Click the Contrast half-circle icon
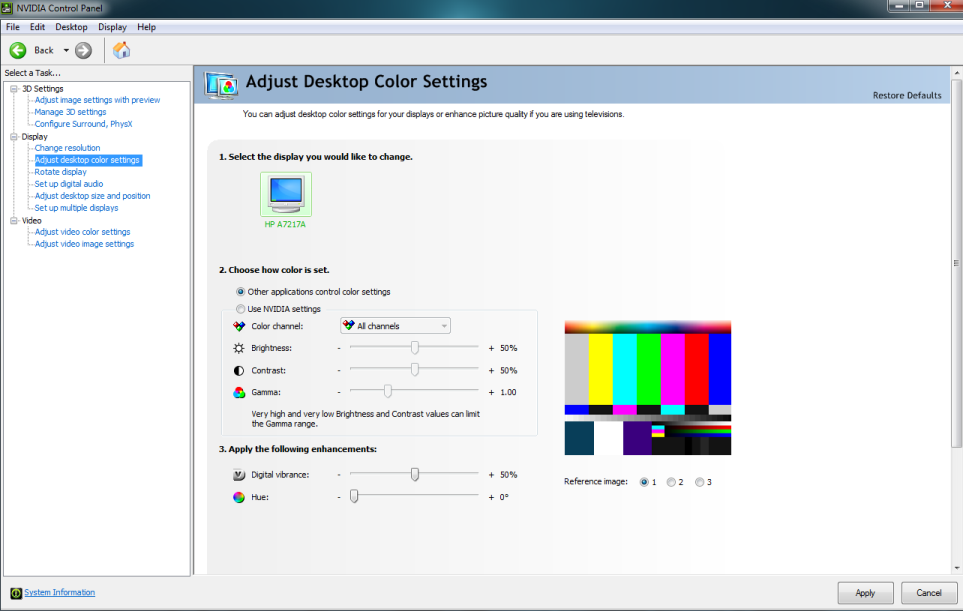The height and width of the screenshot is (611, 963). [x=239, y=371]
